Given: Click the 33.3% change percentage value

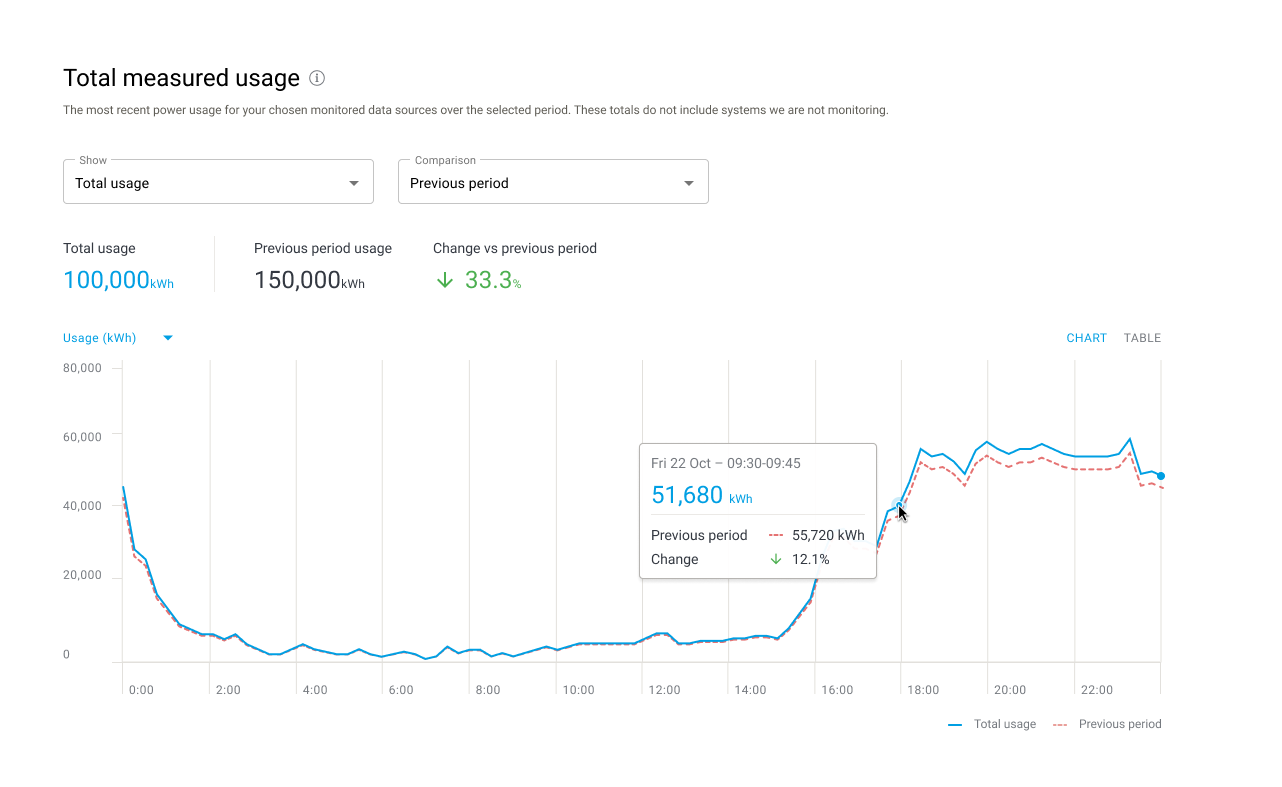Looking at the screenshot, I should (493, 280).
